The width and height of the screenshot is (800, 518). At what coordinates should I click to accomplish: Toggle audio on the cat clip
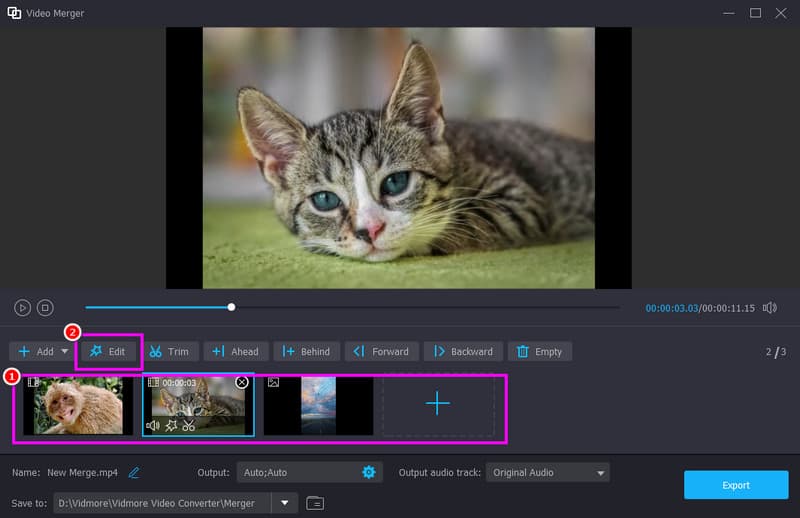pos(153,425)
